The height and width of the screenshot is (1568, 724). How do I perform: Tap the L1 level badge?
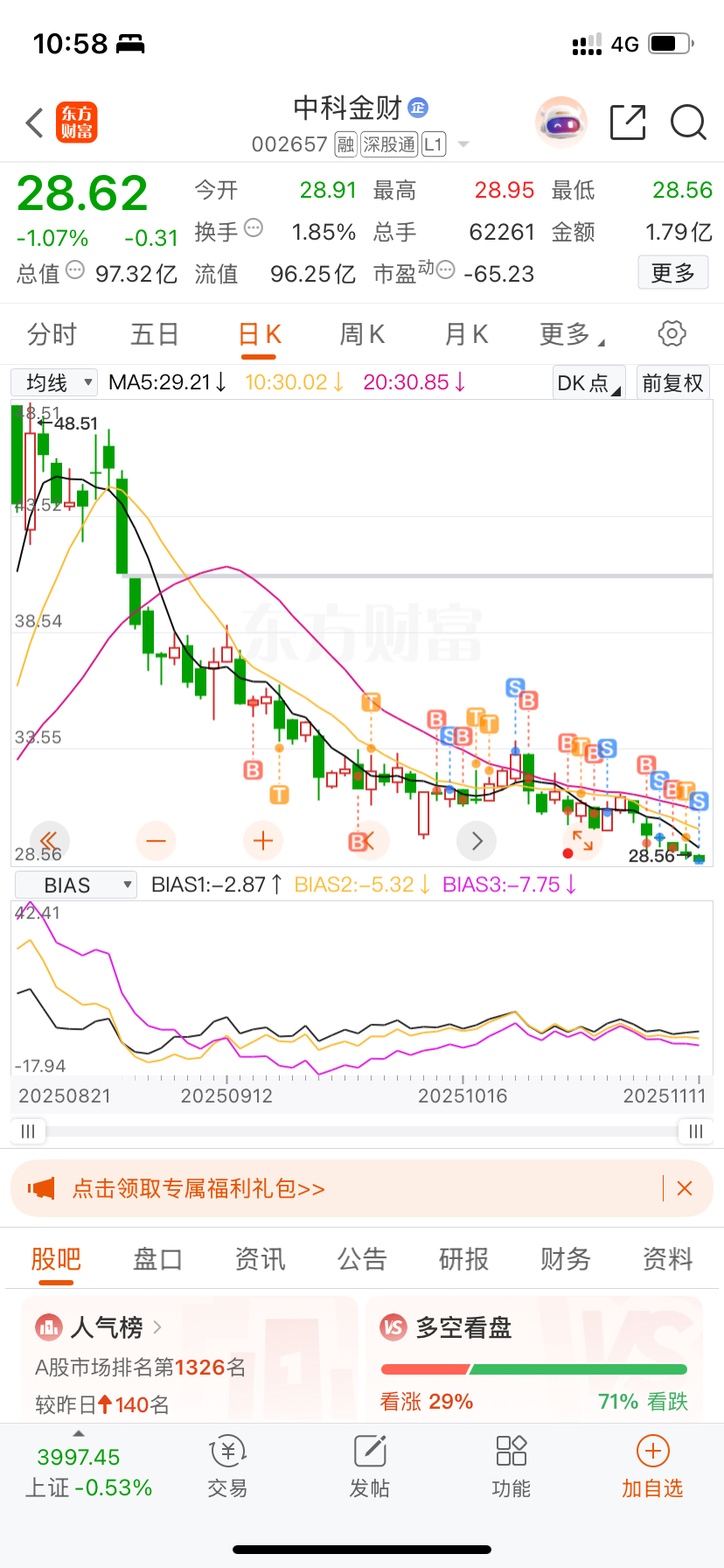click(x=434, y=144)
